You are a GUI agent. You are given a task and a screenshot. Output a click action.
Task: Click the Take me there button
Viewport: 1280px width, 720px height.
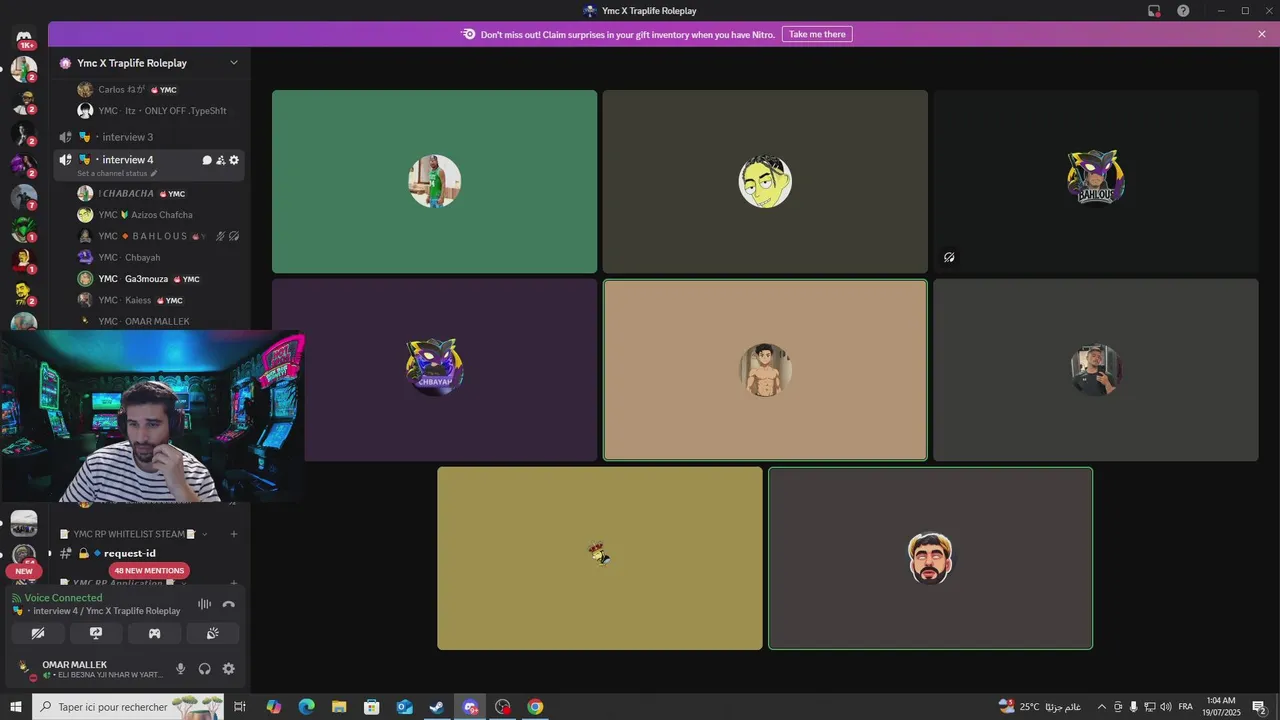[817, 34]
